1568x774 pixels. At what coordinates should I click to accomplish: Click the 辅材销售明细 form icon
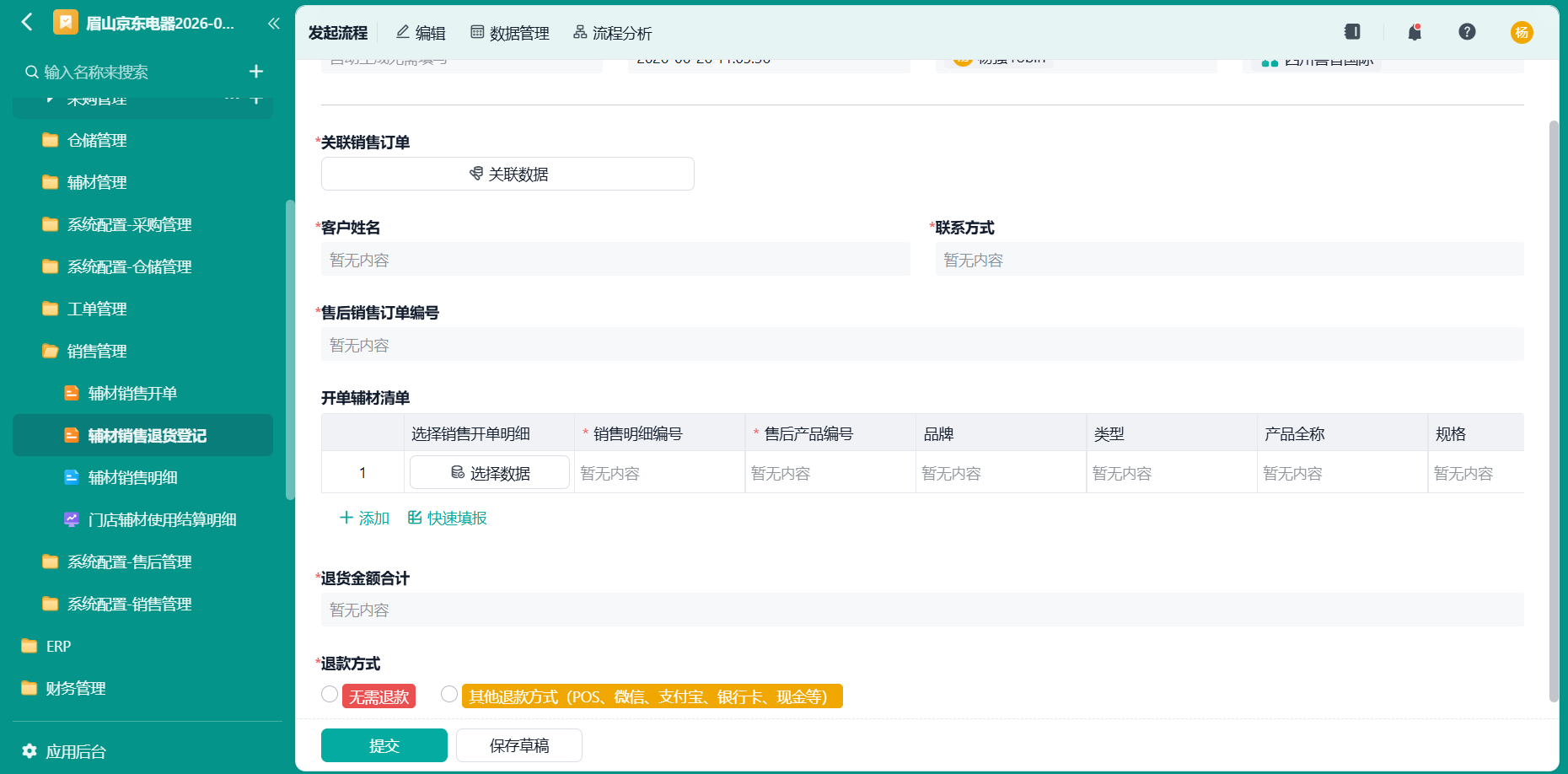pyautogui.click(x=72, y=477)
